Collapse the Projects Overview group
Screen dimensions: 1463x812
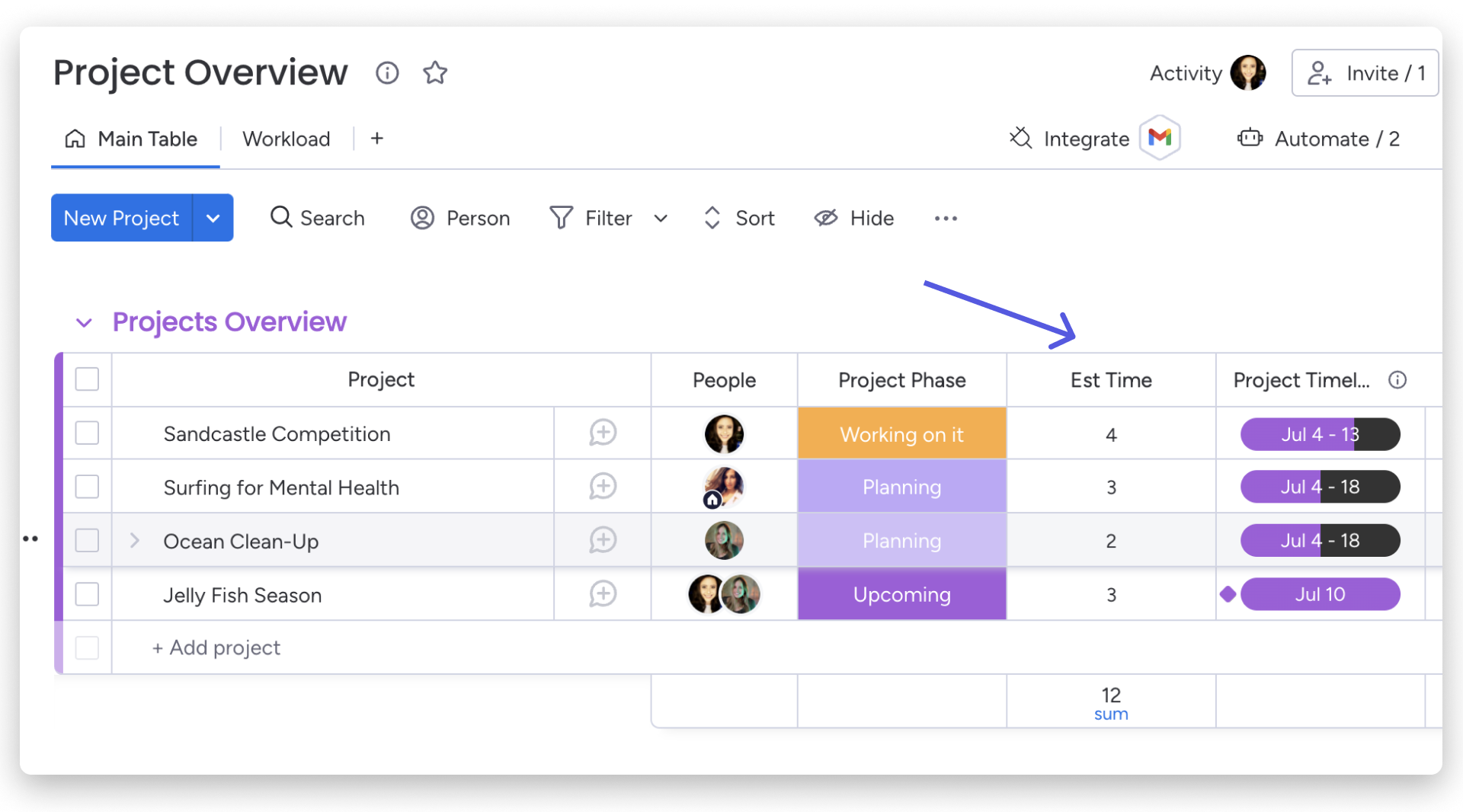pyautogui.click(x=84, y=323)
